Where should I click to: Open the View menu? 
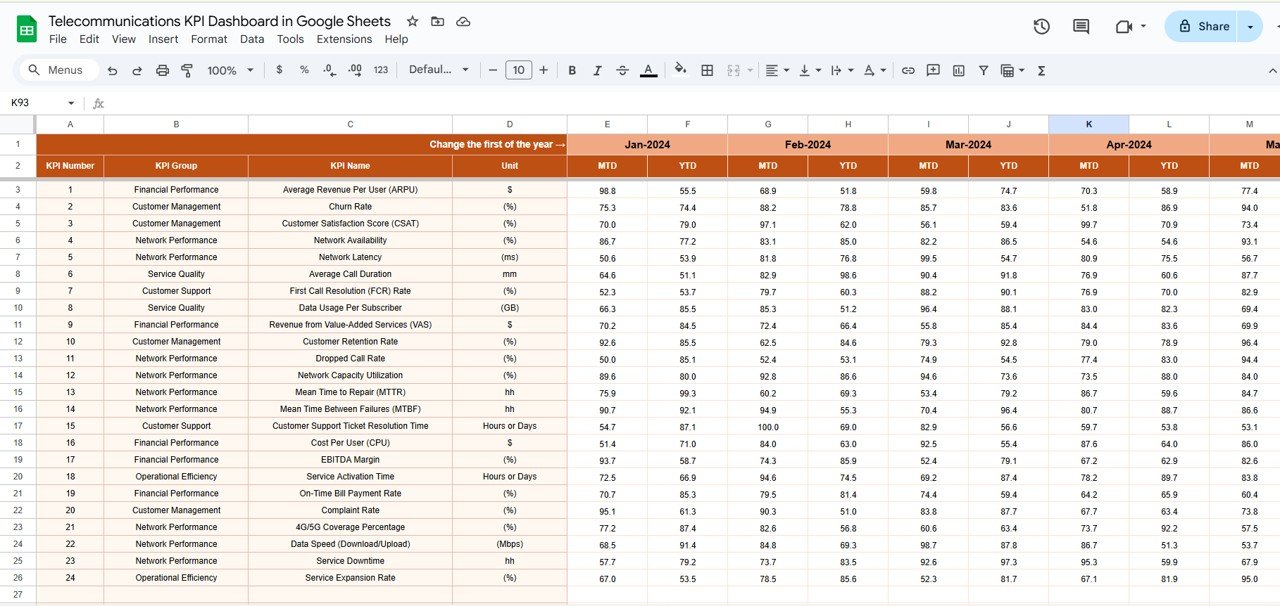tap(124, 39)
